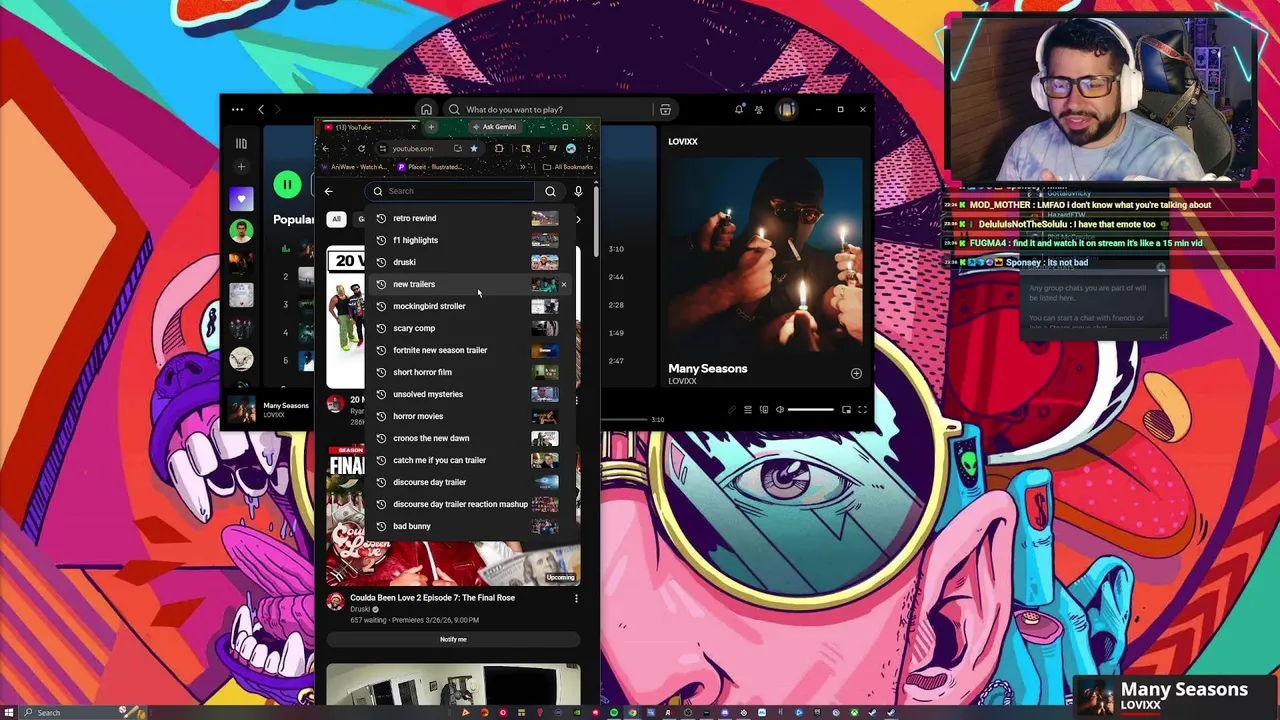The width and height of the screenshot is (1280, 720).
Task: Remove 'new trailers' from history
Action: pos(564,285)
